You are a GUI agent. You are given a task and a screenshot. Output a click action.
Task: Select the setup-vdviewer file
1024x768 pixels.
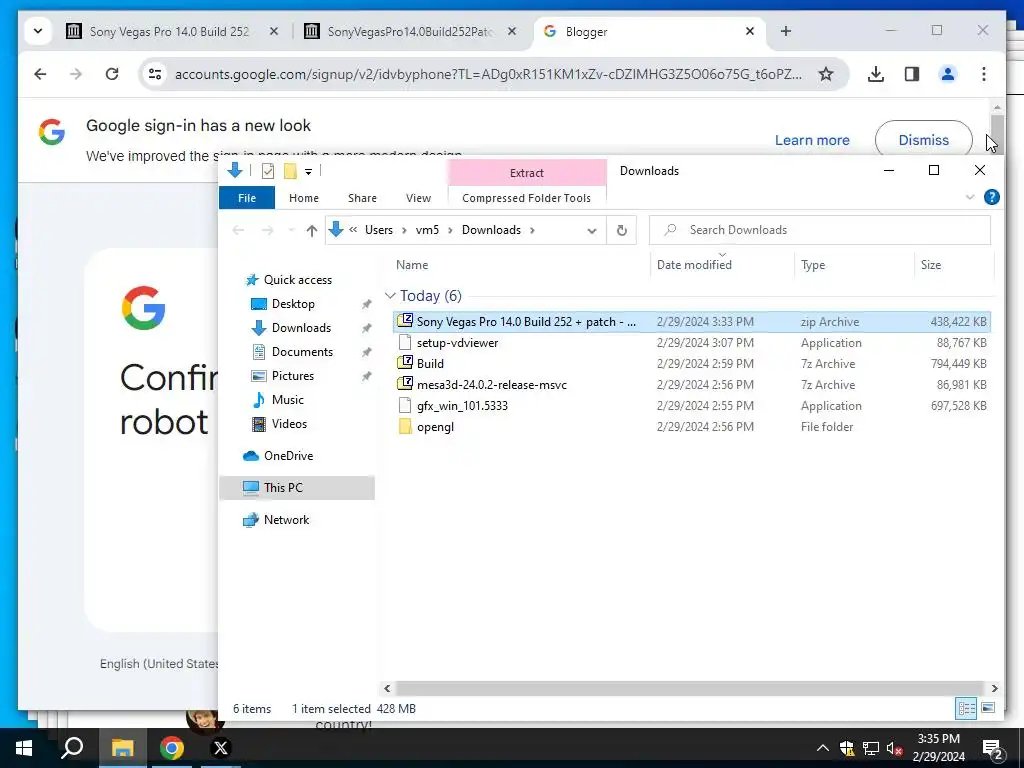click(692, 342)
